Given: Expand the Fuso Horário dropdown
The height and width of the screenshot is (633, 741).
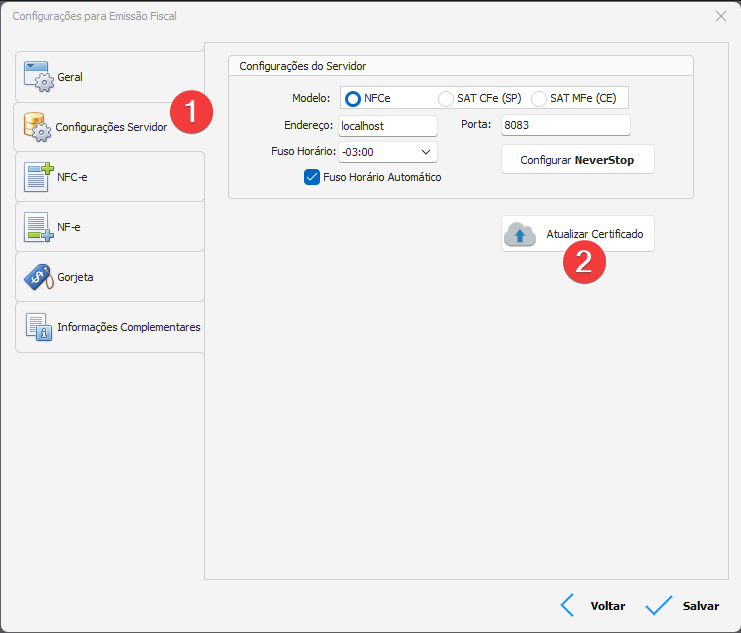Looking at the screenshot, I should tap(425, 152).
